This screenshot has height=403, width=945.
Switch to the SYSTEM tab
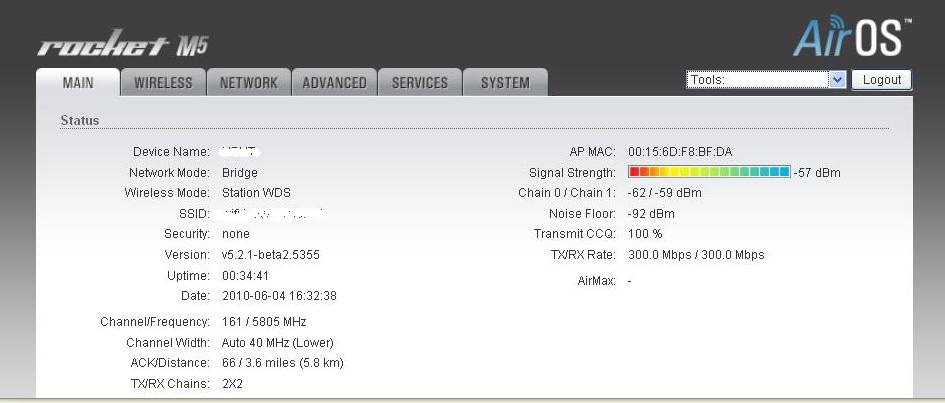point(505,83)
